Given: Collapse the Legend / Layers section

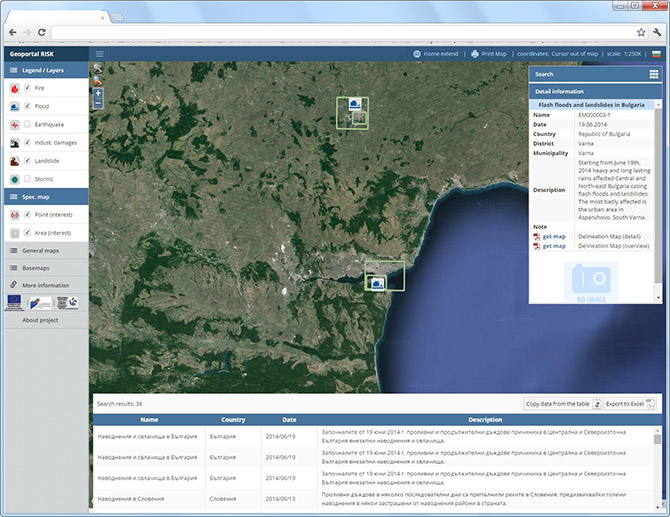Looking at the screenshot, I should (46, 70).
